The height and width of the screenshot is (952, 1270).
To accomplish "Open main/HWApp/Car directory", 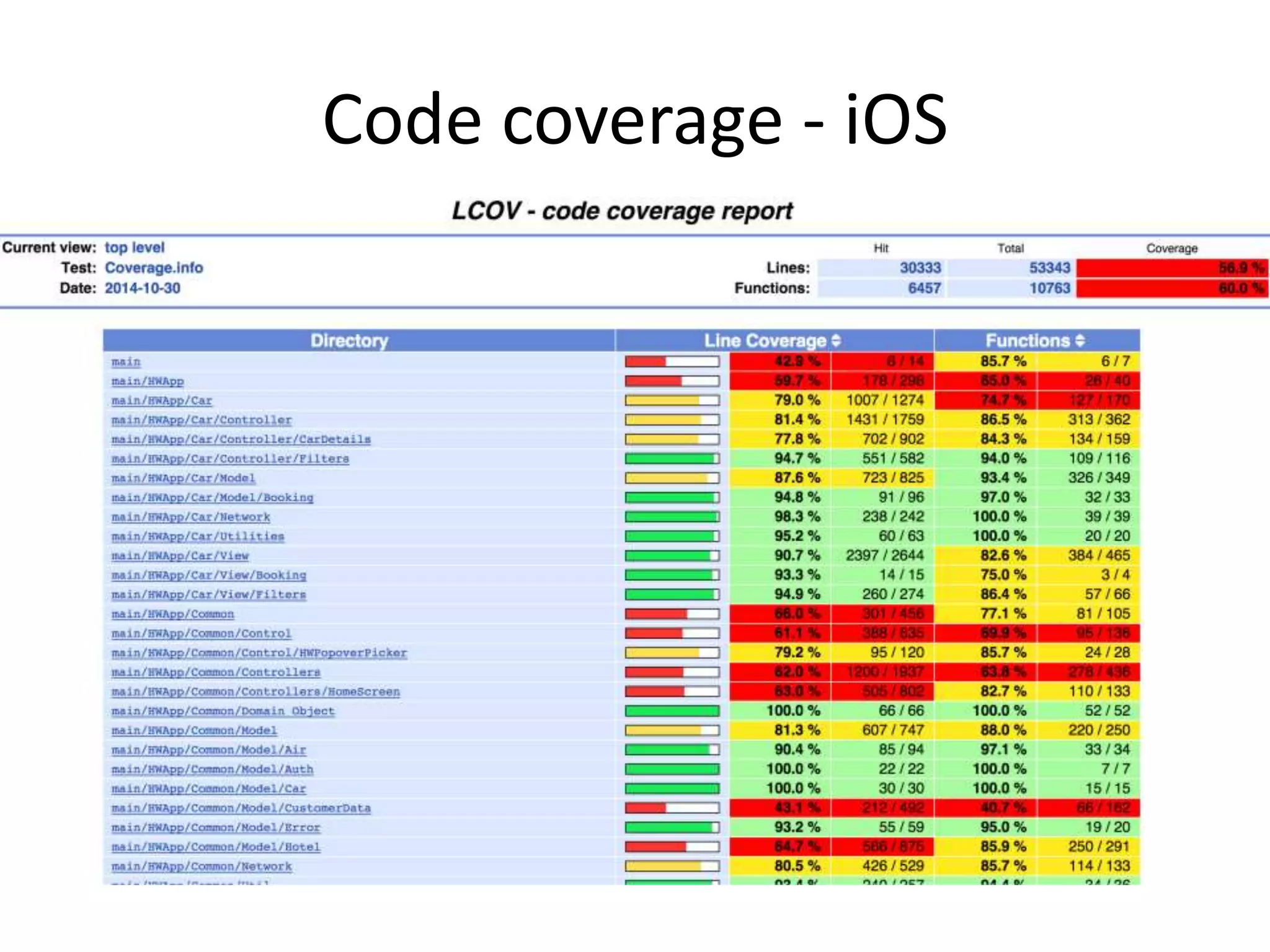I will tap(162, 400).
